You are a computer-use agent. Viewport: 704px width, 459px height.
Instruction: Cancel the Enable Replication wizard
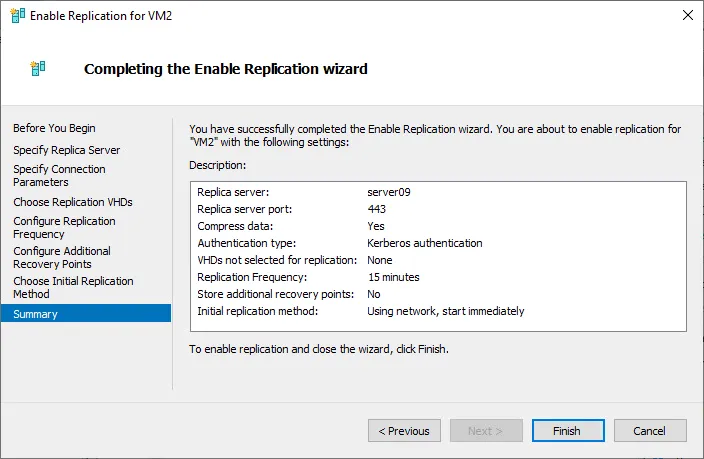pyautogui.click(x=650, y=431)
